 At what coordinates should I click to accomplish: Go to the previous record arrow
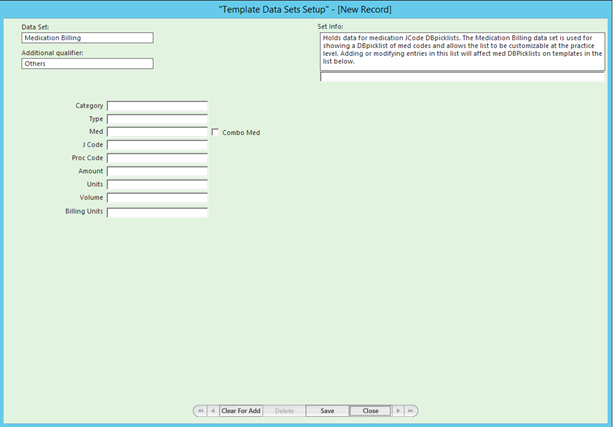(x=213, y=411)
